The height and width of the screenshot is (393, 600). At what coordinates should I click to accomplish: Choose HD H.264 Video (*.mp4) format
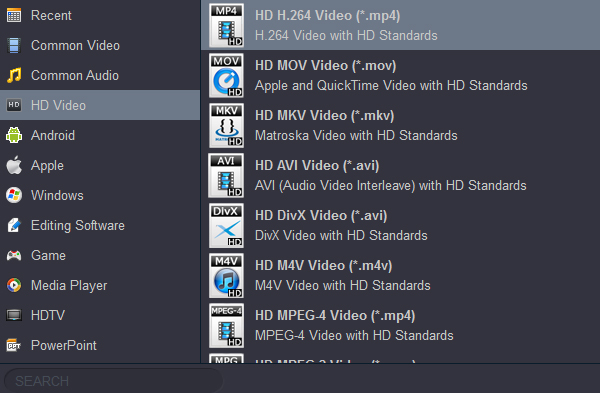[401, 25]
